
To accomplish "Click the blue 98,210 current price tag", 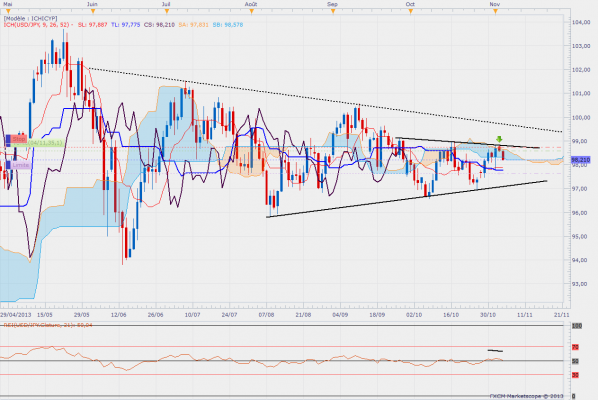I will click(x=580, y=160).
